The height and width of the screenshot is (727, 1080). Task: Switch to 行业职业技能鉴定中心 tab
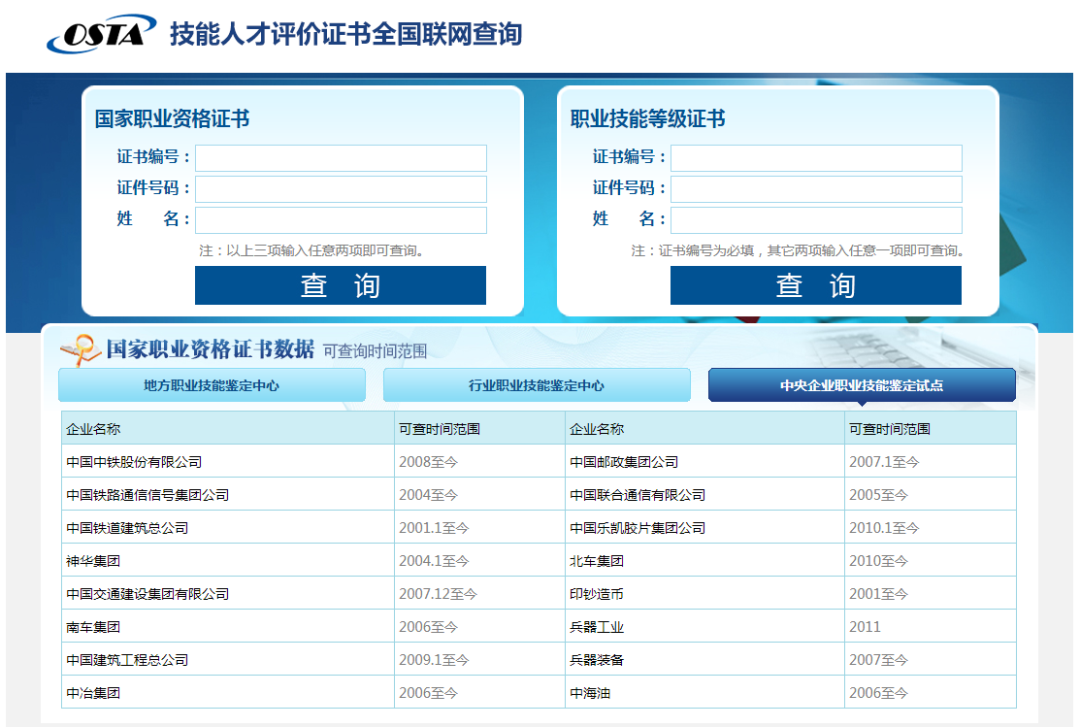[x=537, y=385]
